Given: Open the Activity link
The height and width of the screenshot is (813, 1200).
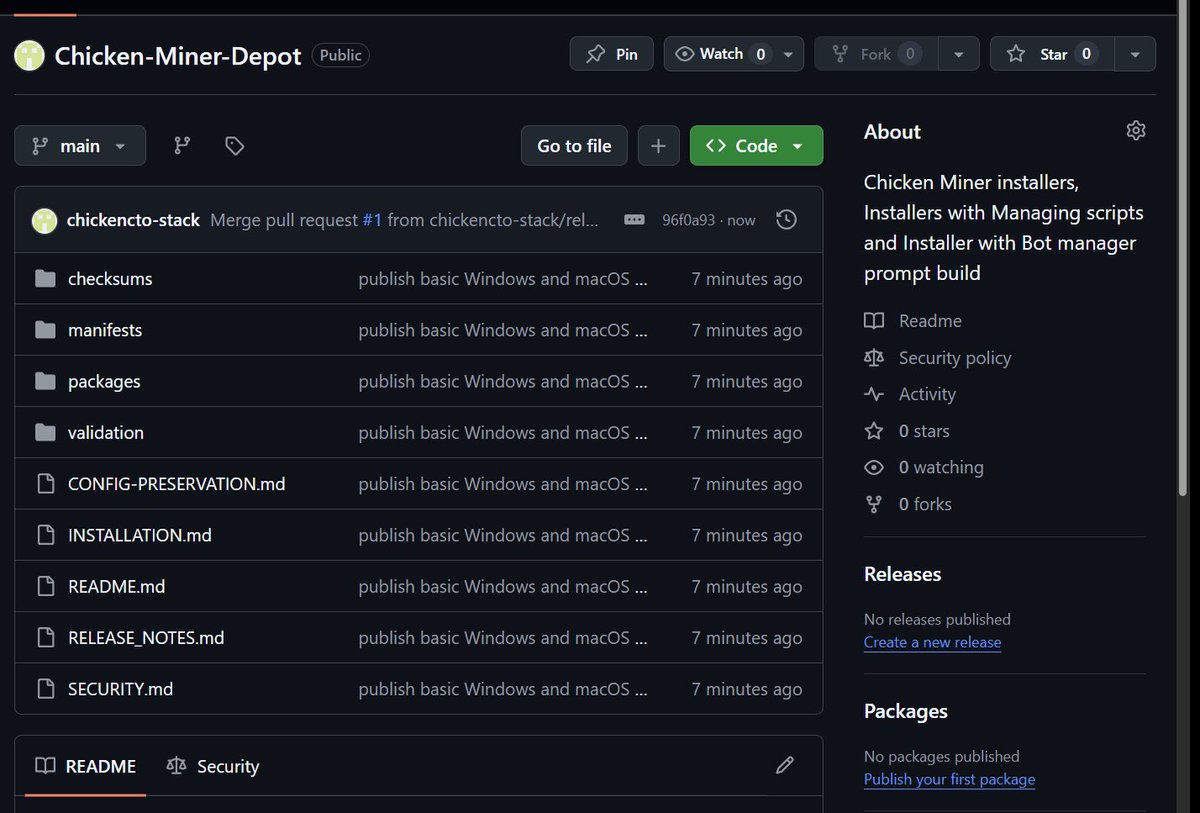Looking at the screenshot, I should [x=927, y=394].
